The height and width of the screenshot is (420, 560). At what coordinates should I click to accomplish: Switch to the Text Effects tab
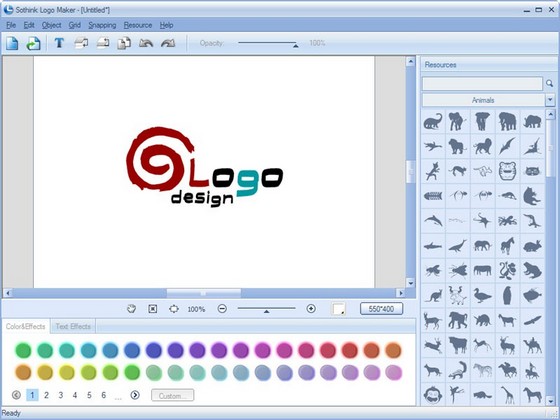[x=73, y=326]
